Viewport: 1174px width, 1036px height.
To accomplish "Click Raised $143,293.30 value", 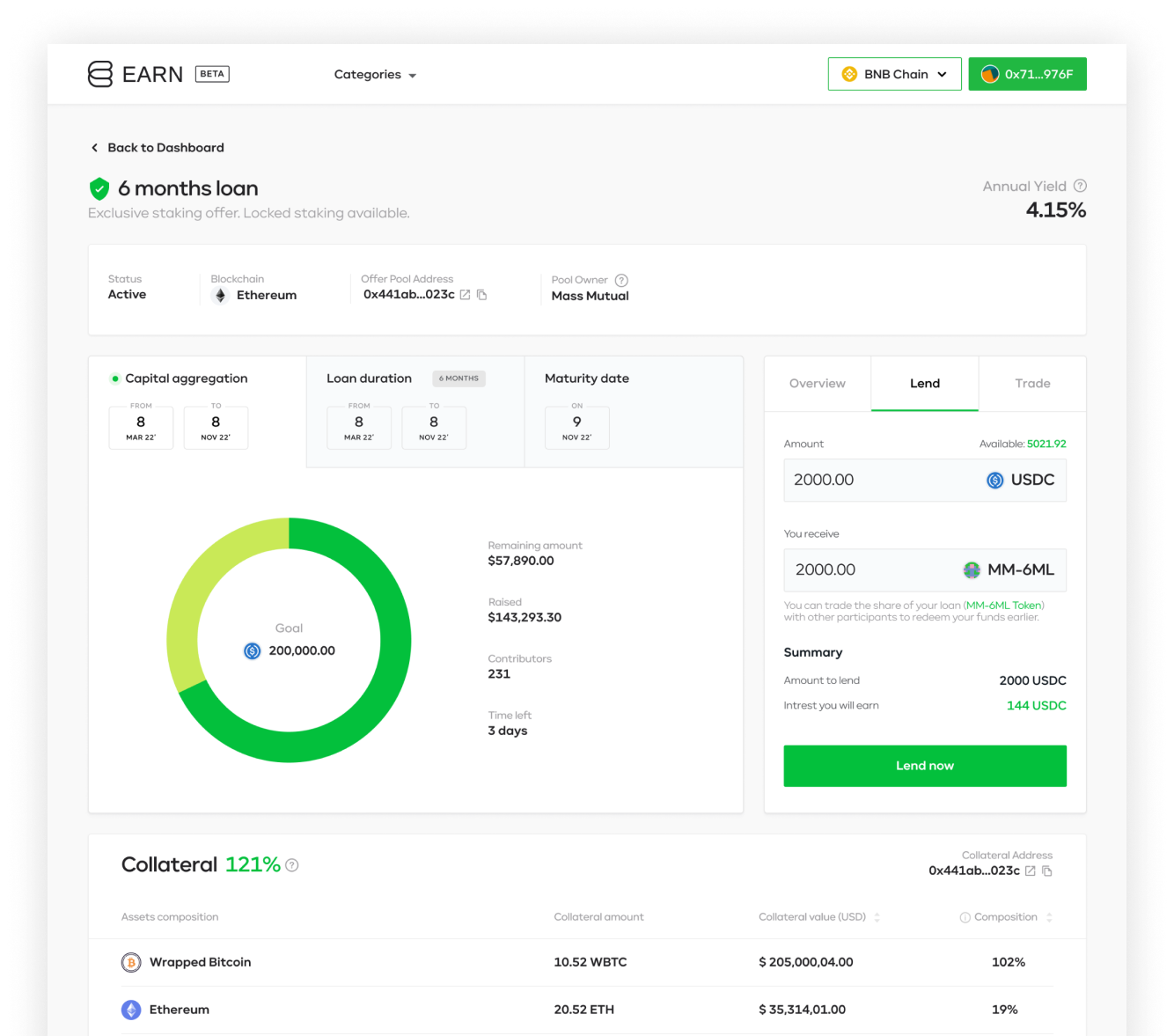I will click(x=525, y=617).
